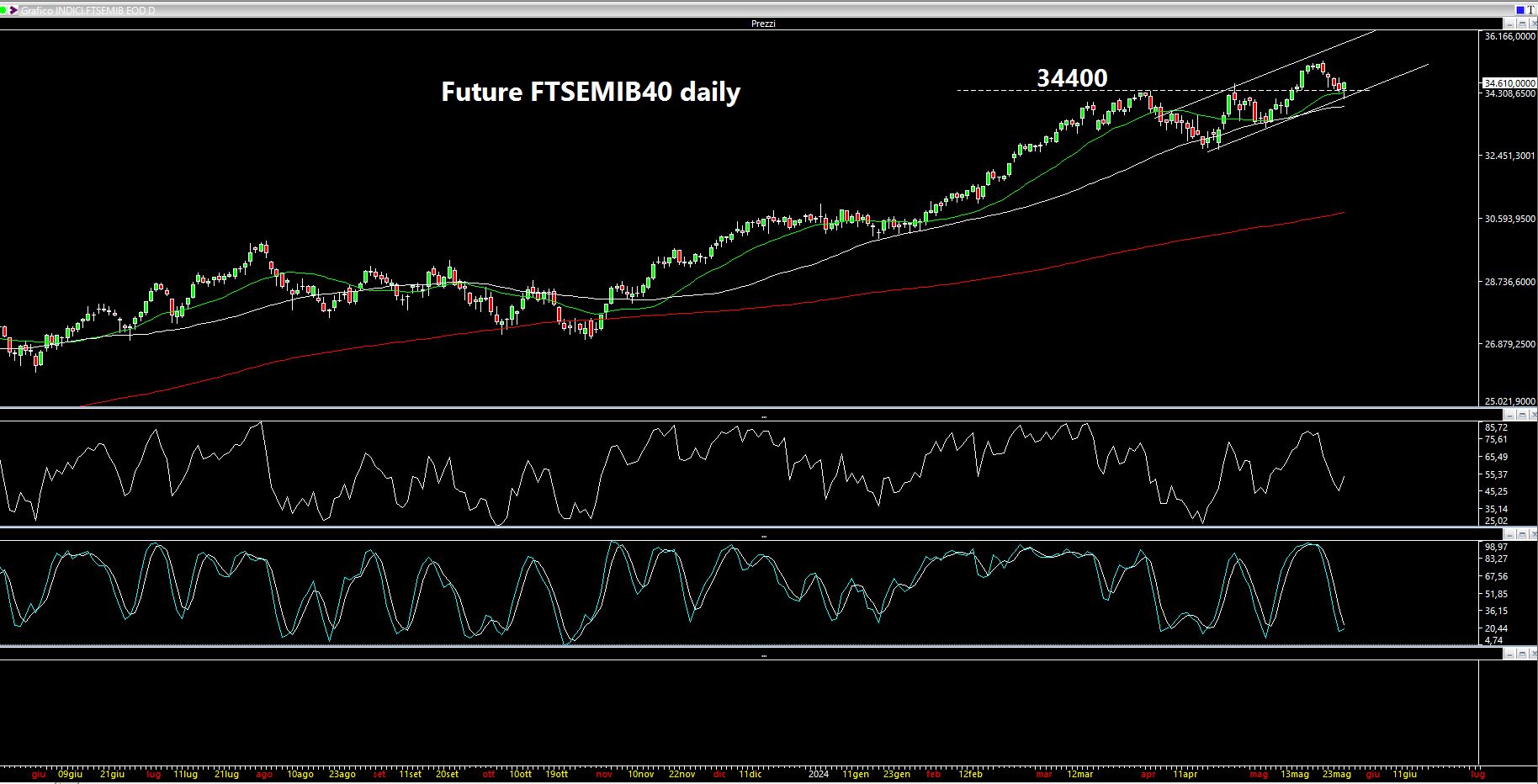1538x784 pixels.
Task: Minimize the stochastic indicator pane
Action: tap(1509, 534)
